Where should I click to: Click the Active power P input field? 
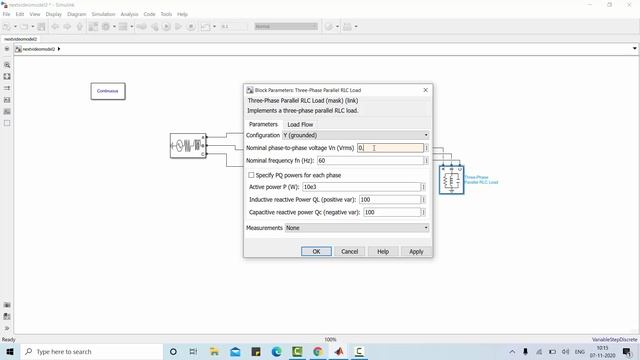361,187
